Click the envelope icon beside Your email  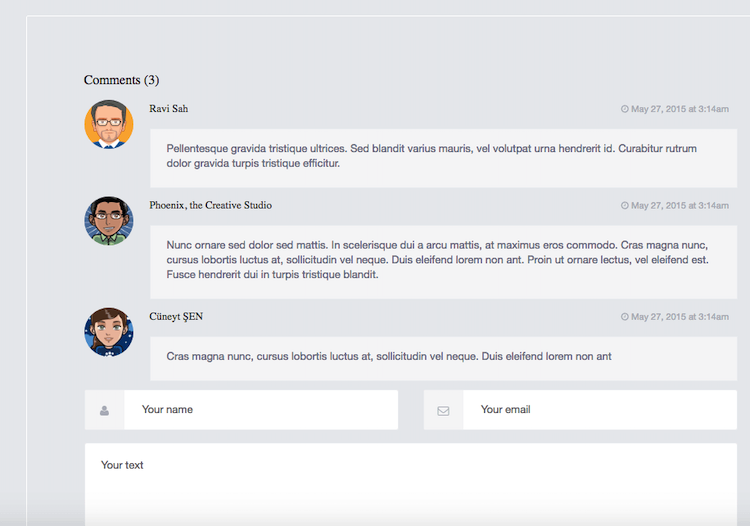[x=443, y=410]
